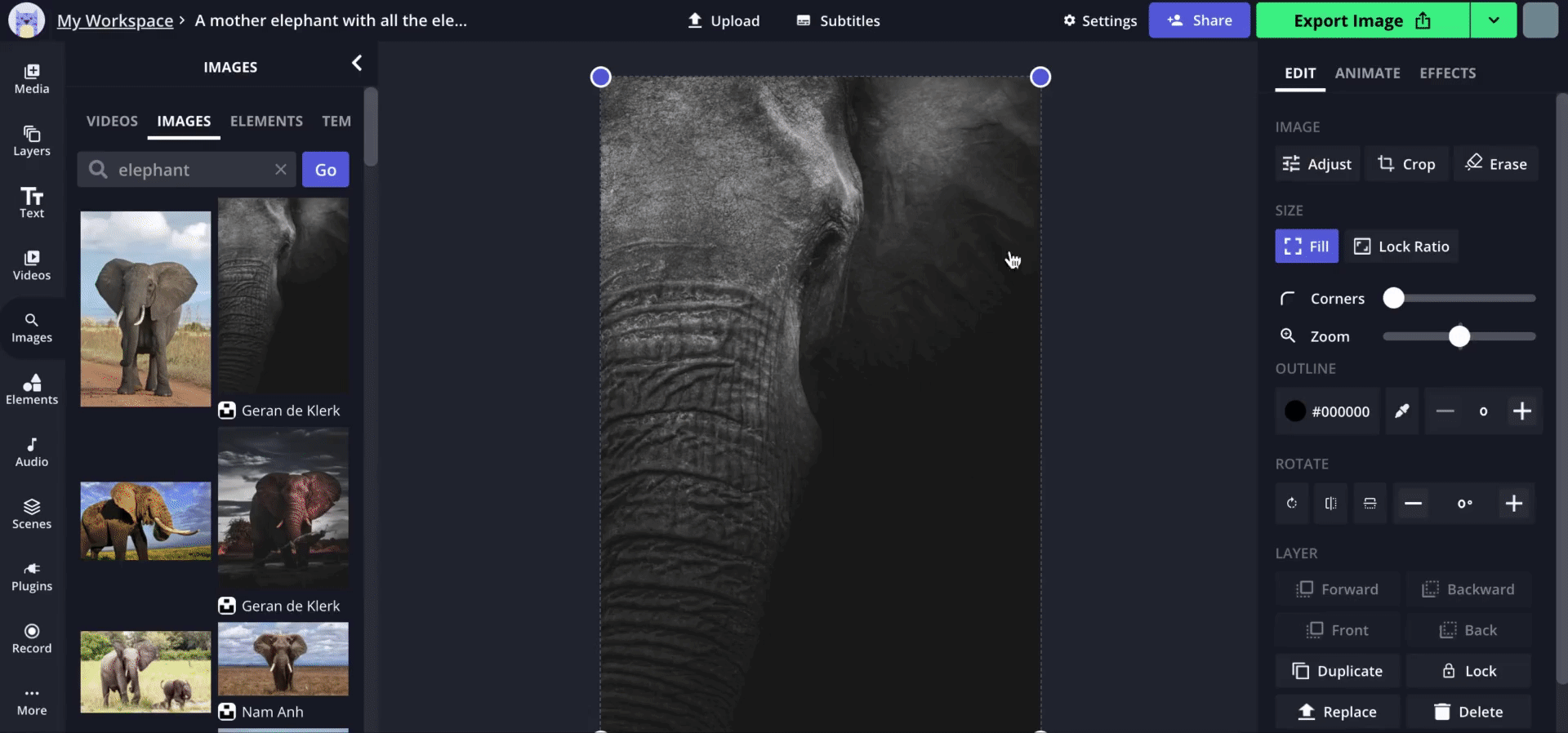Image resolution: width=1568 pixels, height=733 pixels.
Task: Toggle the Lock Ratio option
Action: pyautogui.click(x=1401, y=247)
